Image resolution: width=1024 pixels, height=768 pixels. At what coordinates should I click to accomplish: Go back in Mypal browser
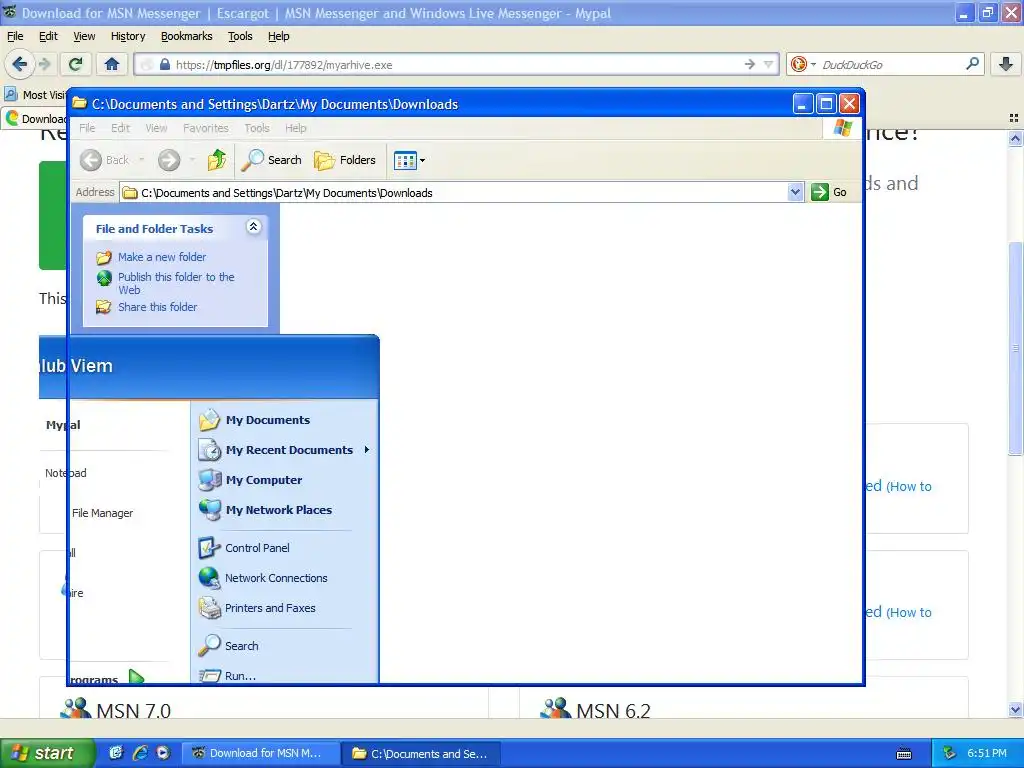[19, 64]
